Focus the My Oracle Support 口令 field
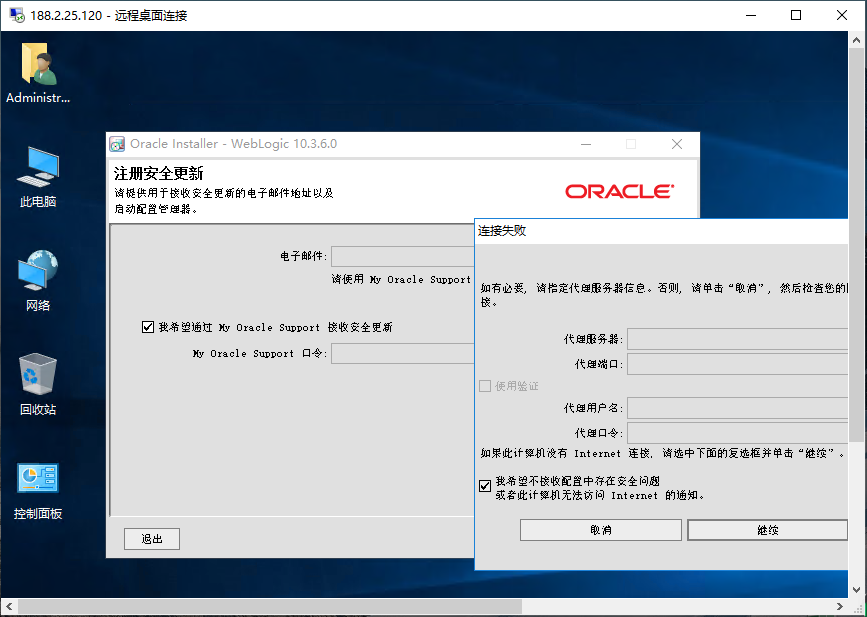Screen dimensions: 867x617 point(403,354)
